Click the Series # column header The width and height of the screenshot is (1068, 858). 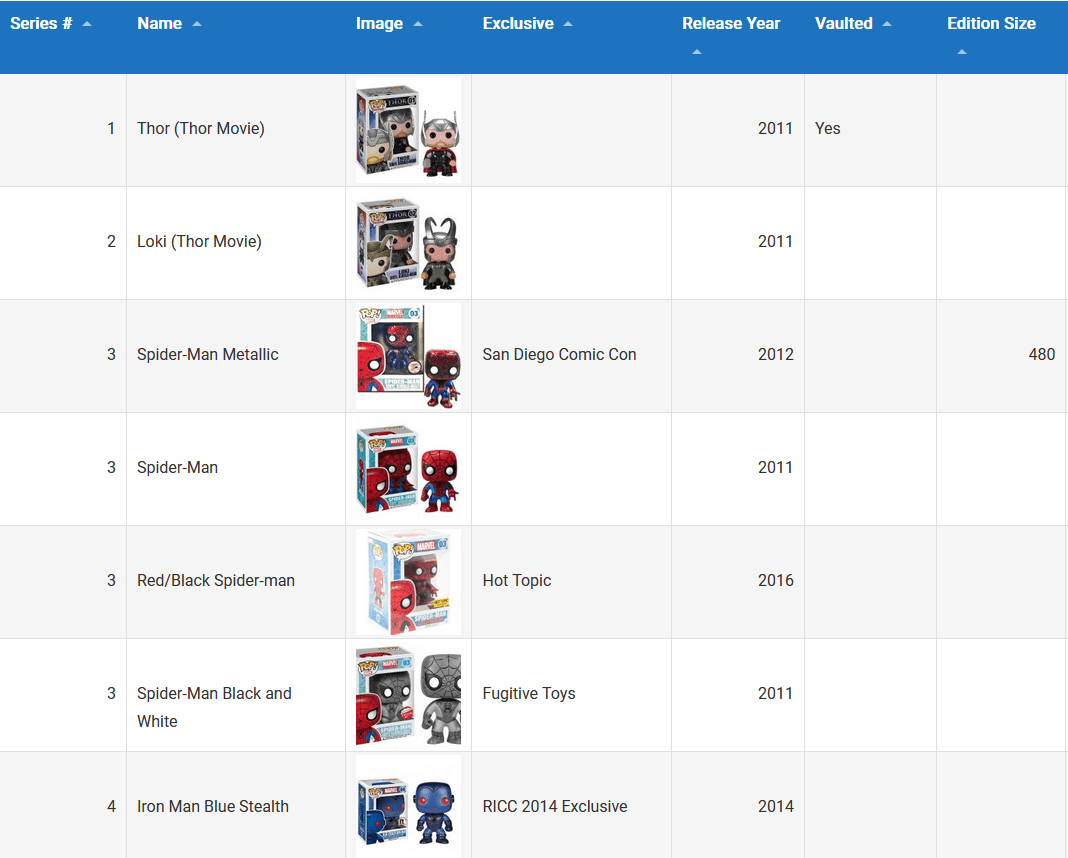click(63, 37)
